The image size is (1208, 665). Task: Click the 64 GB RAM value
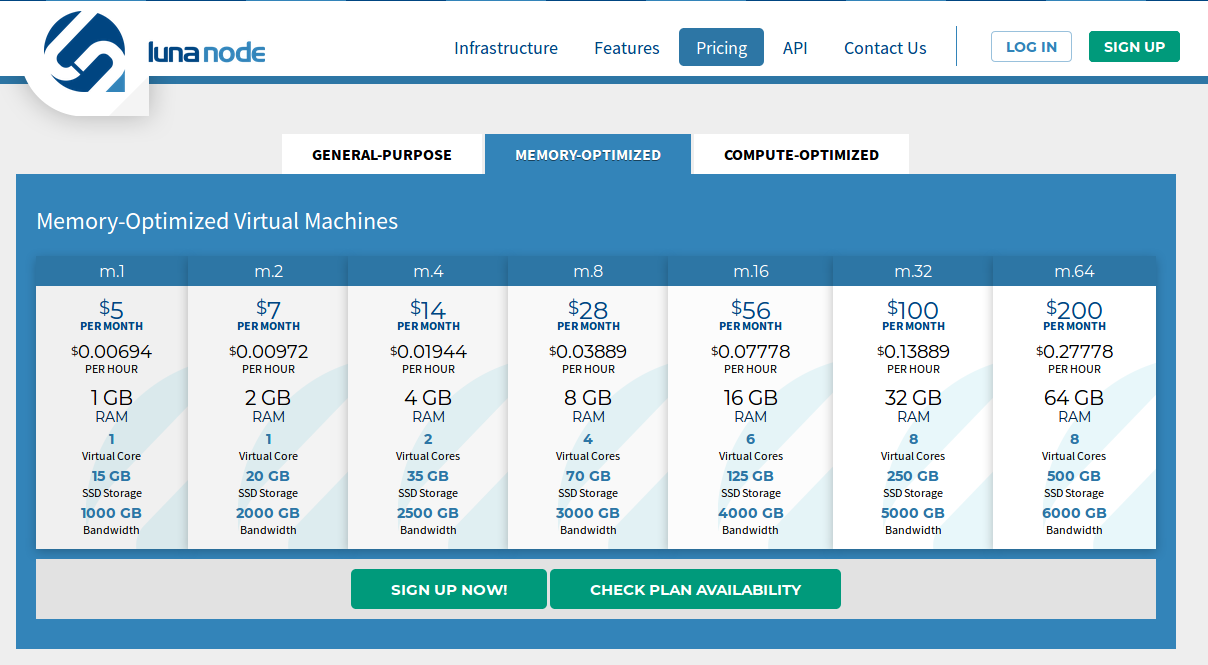(1074, 397)
